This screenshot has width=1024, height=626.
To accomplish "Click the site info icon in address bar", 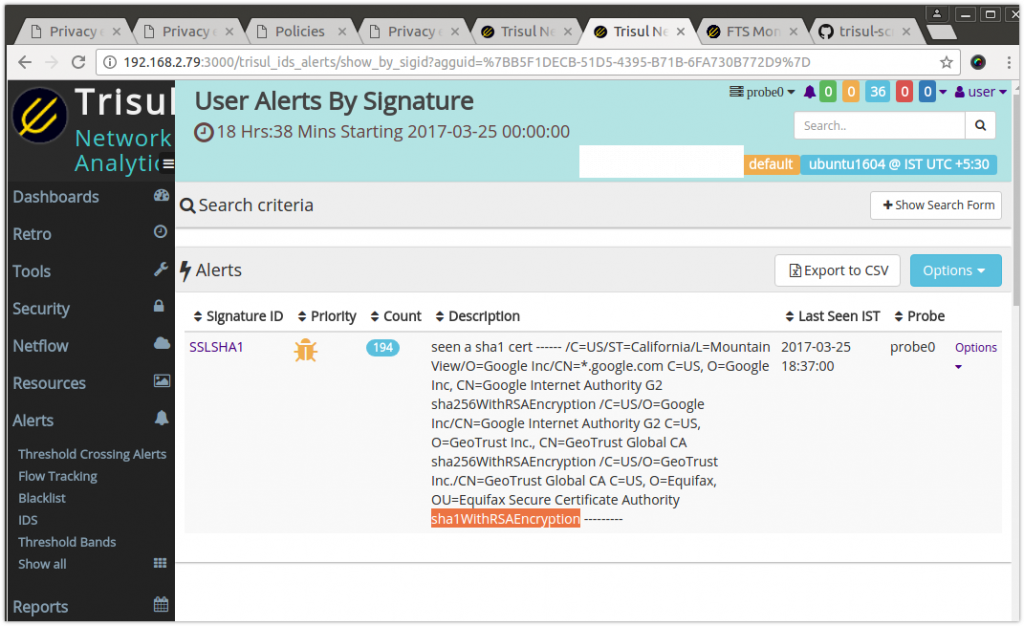I will pyautogui.click(x=110, y=62).
